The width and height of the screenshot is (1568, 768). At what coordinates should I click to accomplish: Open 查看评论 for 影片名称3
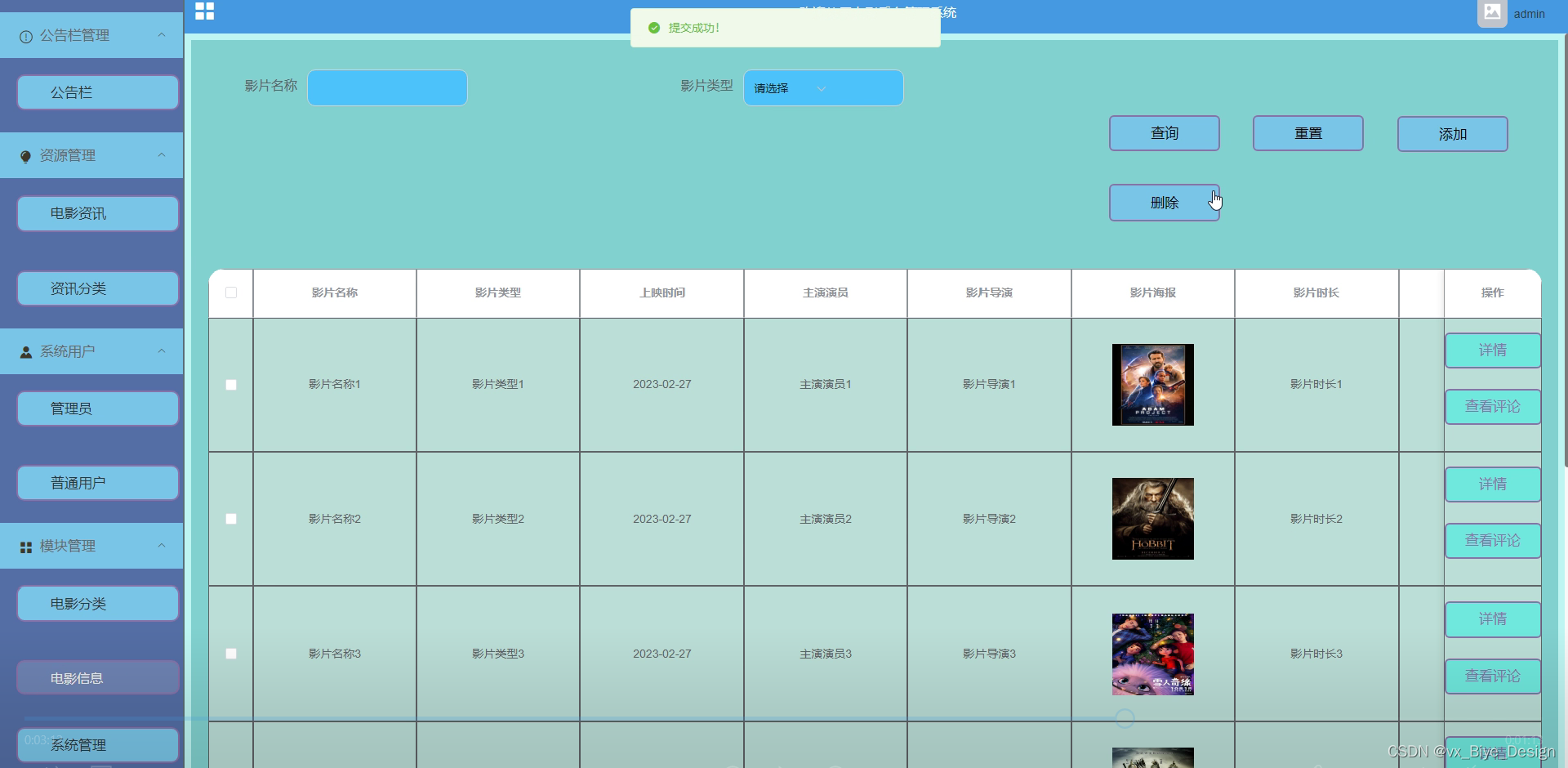(1493, 676)
